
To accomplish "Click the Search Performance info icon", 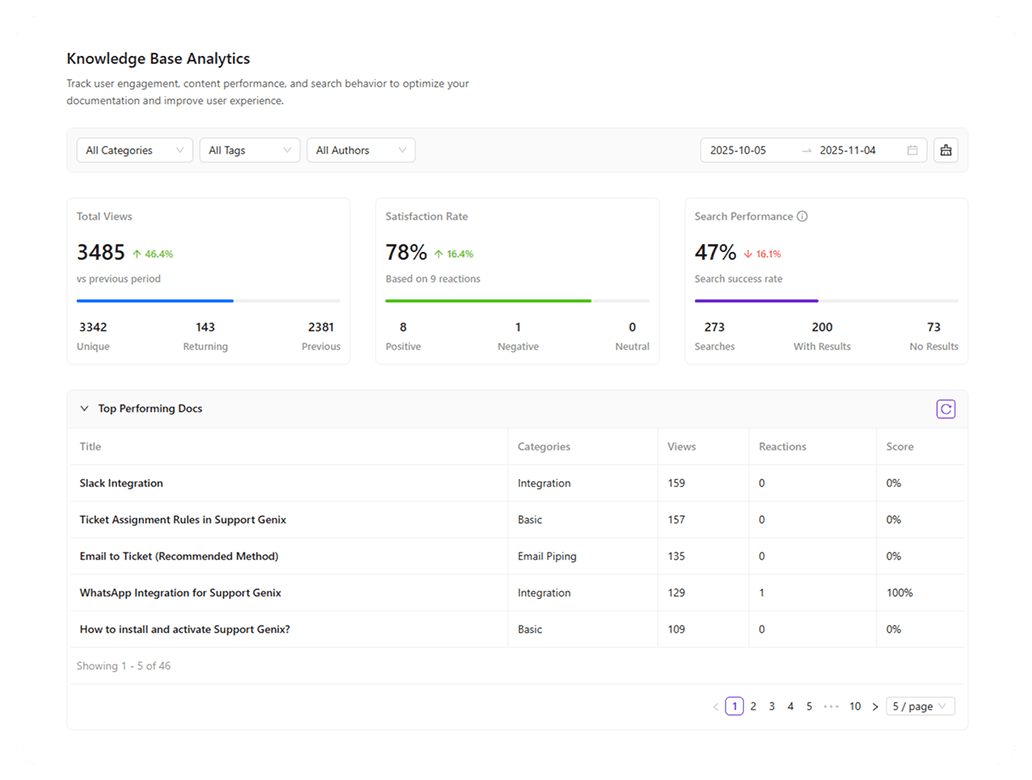I will tap(802, 216).
